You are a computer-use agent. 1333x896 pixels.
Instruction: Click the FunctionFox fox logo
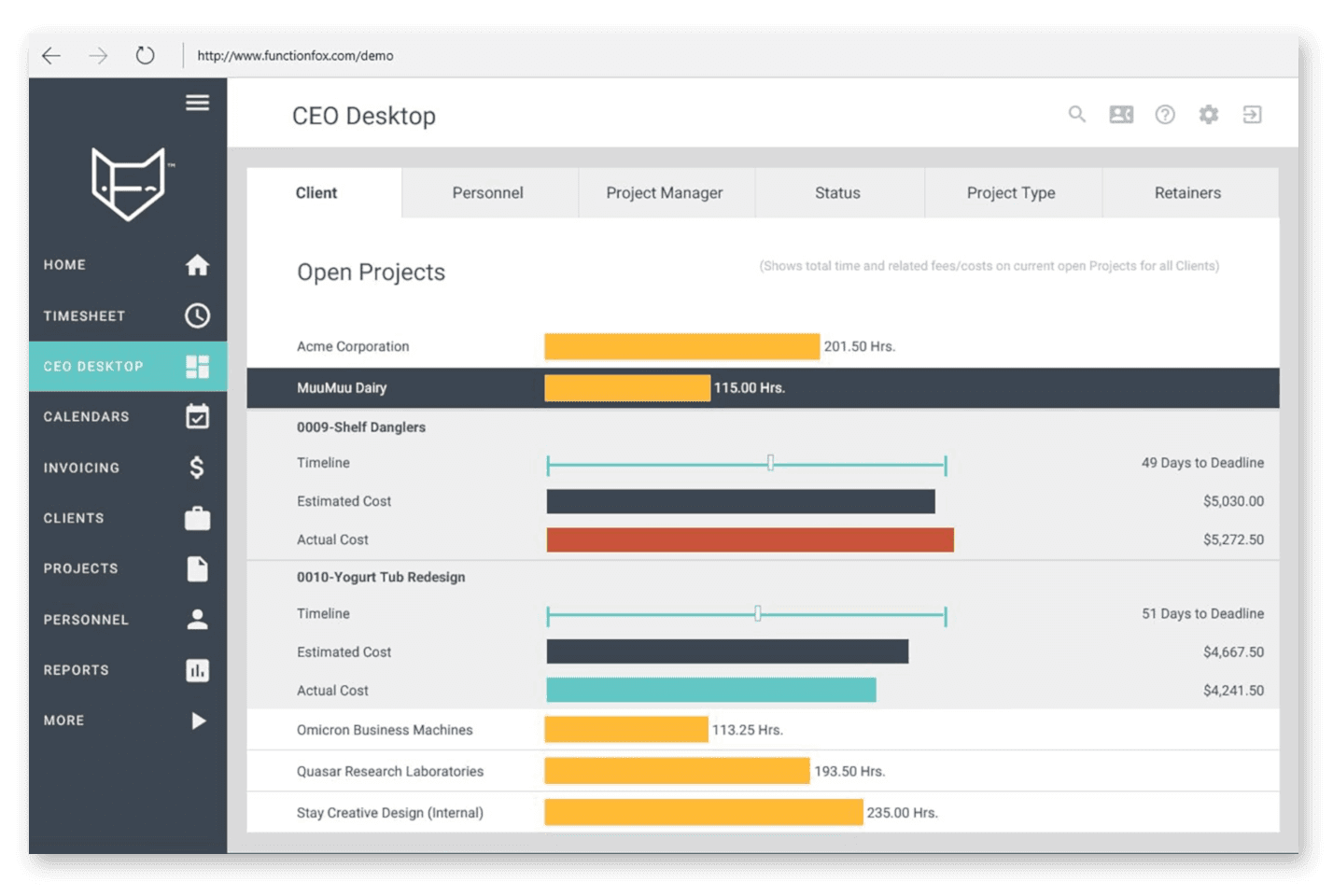tap(129, 184)
